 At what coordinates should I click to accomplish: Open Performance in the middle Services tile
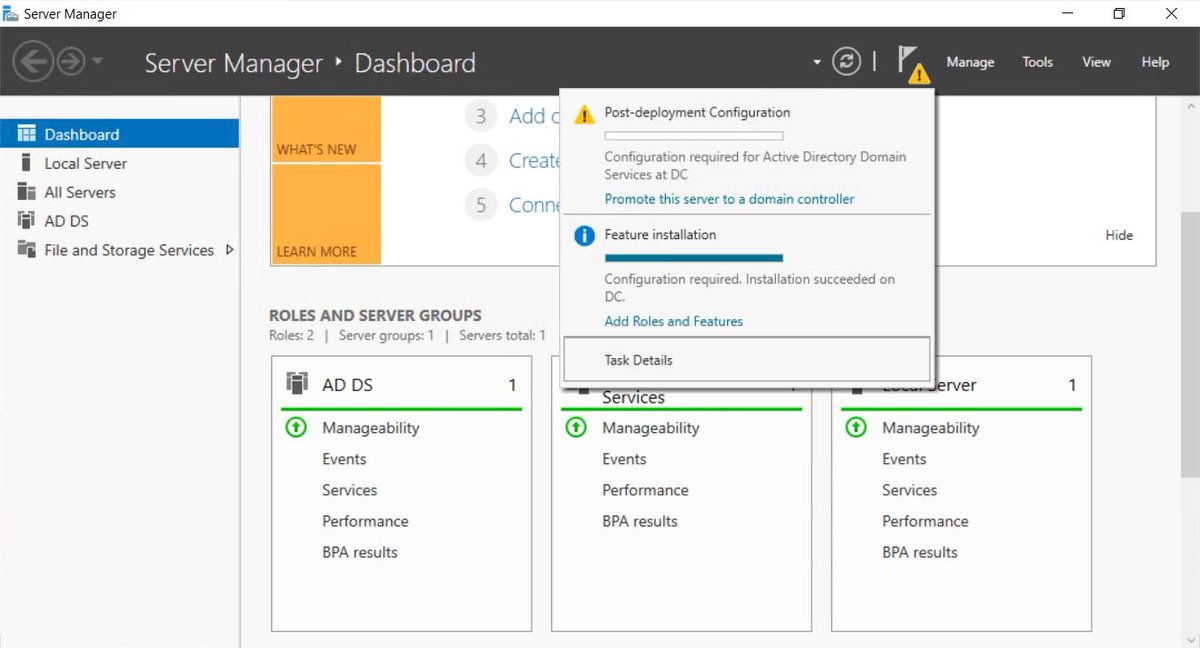click(x=645, y=490)
